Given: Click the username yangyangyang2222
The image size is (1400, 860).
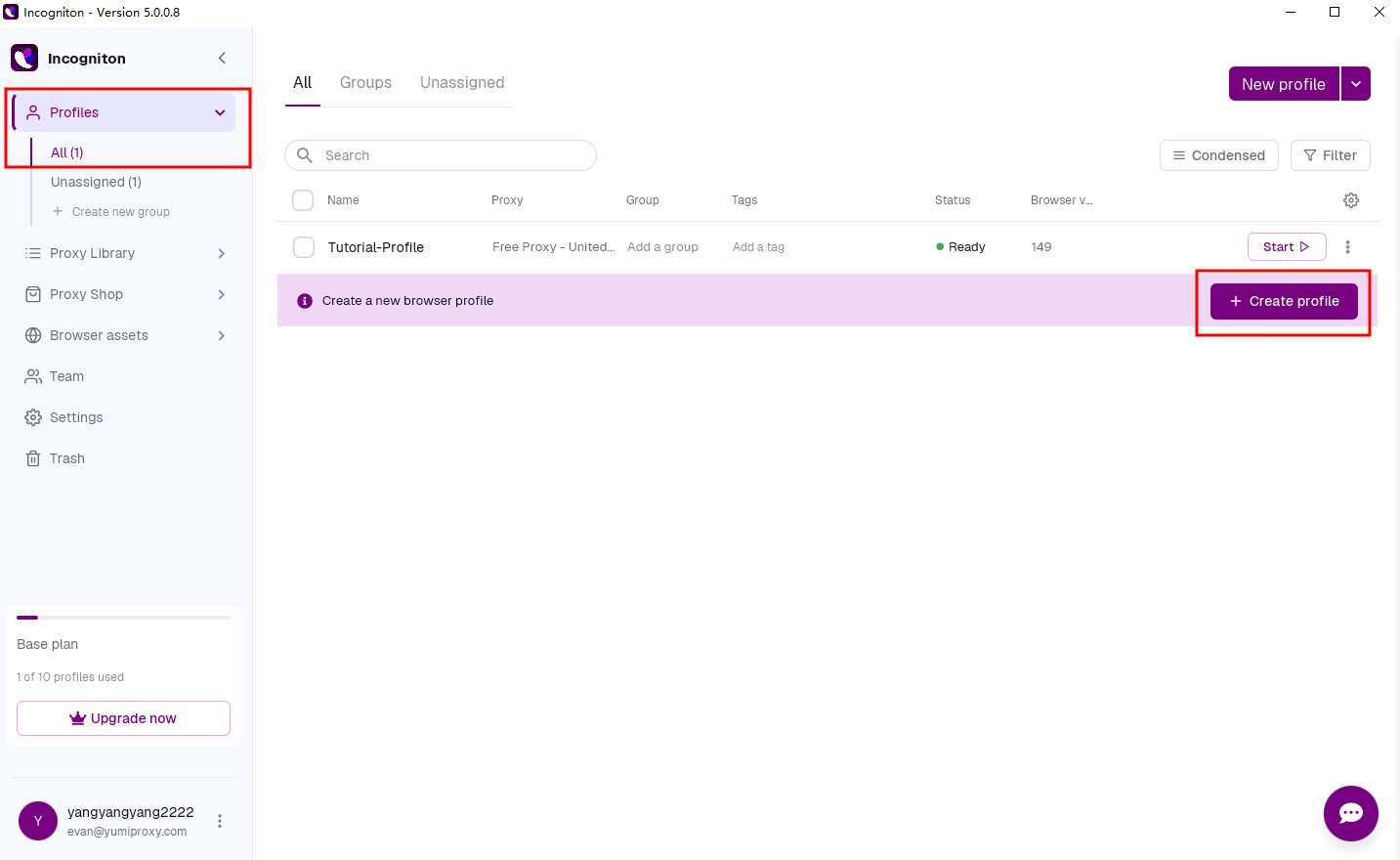Looking at the screenshot, I should point(131,812).
